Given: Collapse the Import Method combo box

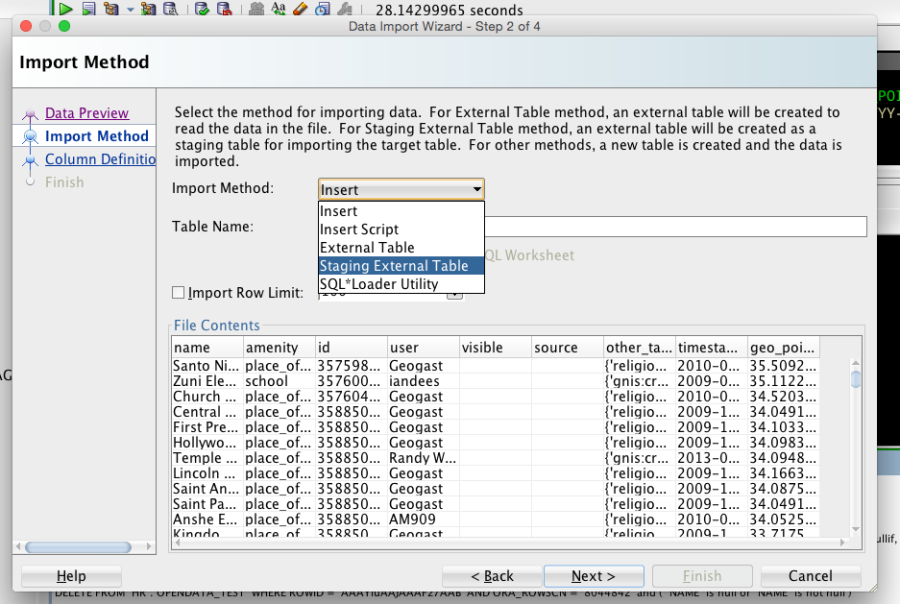Looking at the screenshot, I should [x=401, y=189].
